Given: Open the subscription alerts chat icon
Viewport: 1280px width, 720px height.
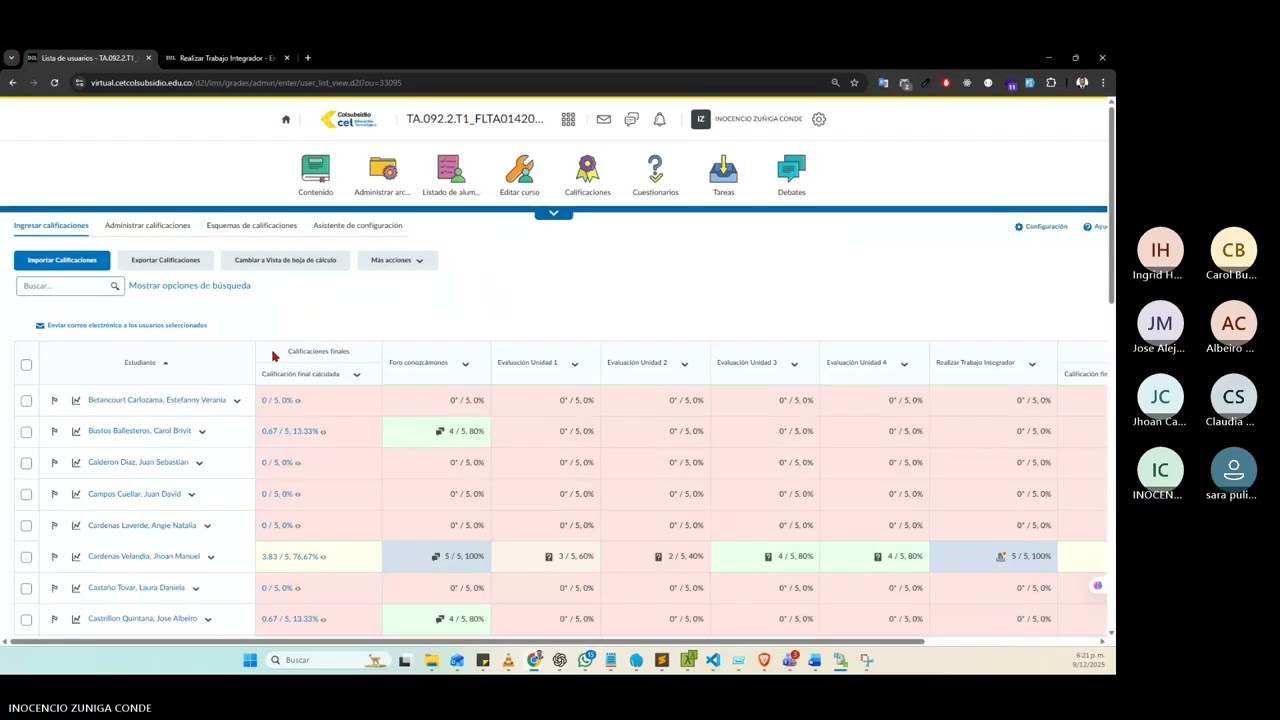Looking at the screenshot, I should pos(631,119).
